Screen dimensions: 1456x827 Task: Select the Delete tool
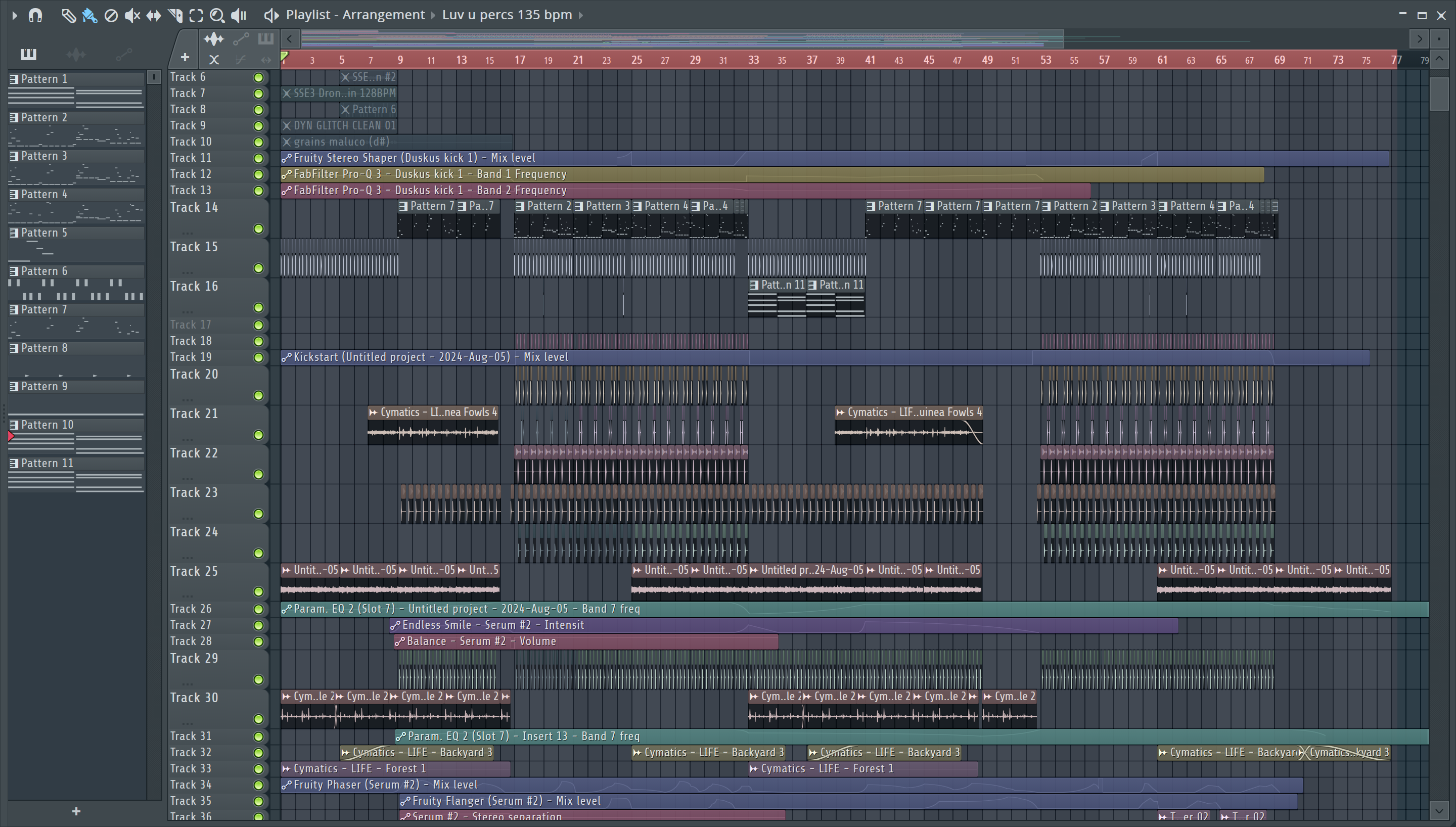point(111,15)
